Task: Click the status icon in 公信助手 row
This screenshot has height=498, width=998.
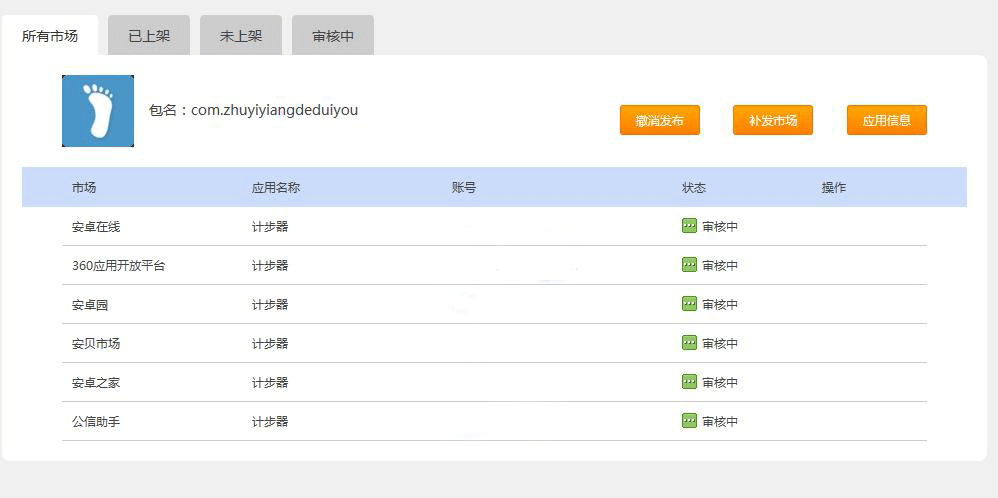Action: click(x=689, y=420)
